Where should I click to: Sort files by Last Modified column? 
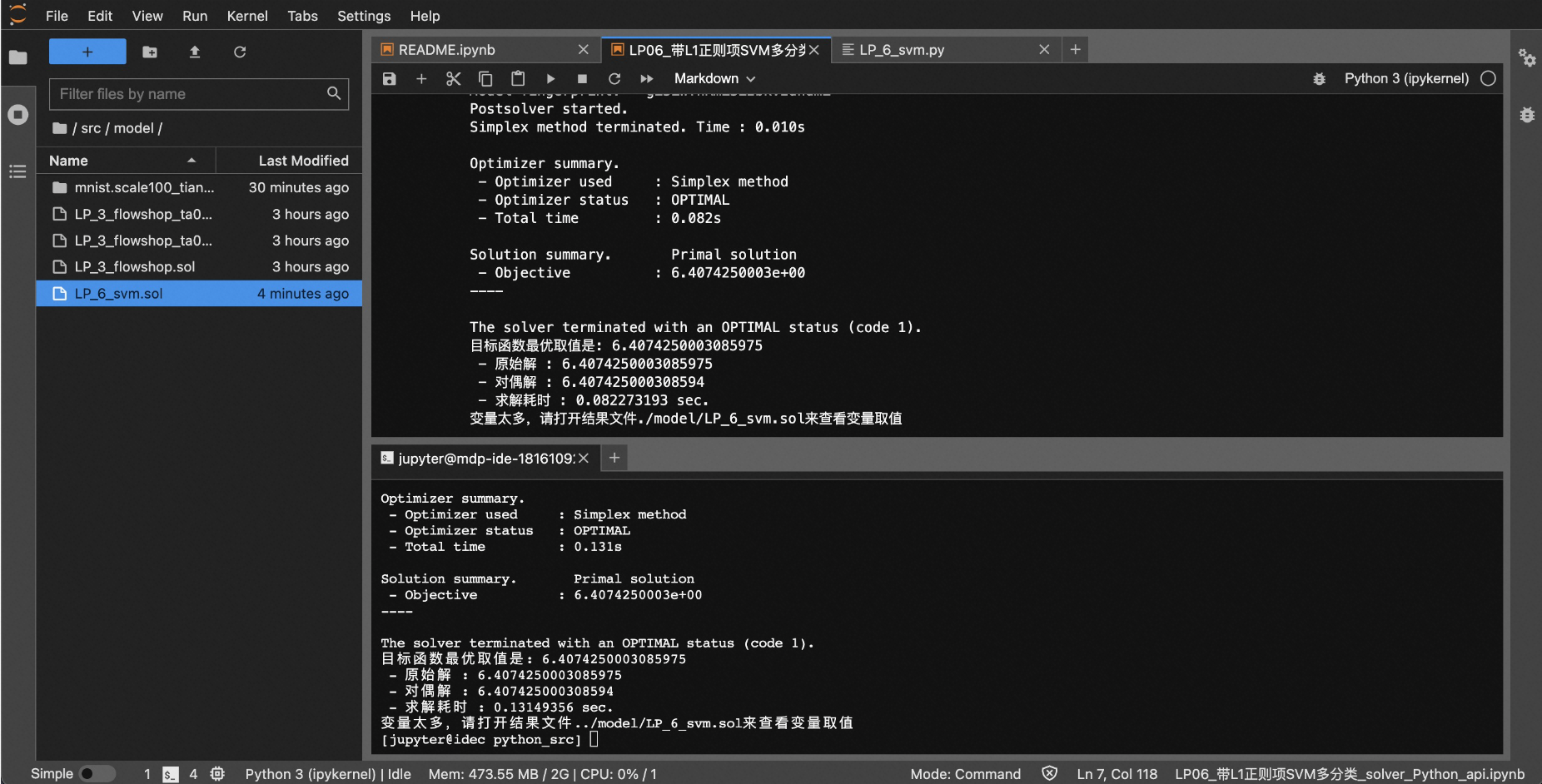pos(289,161)
